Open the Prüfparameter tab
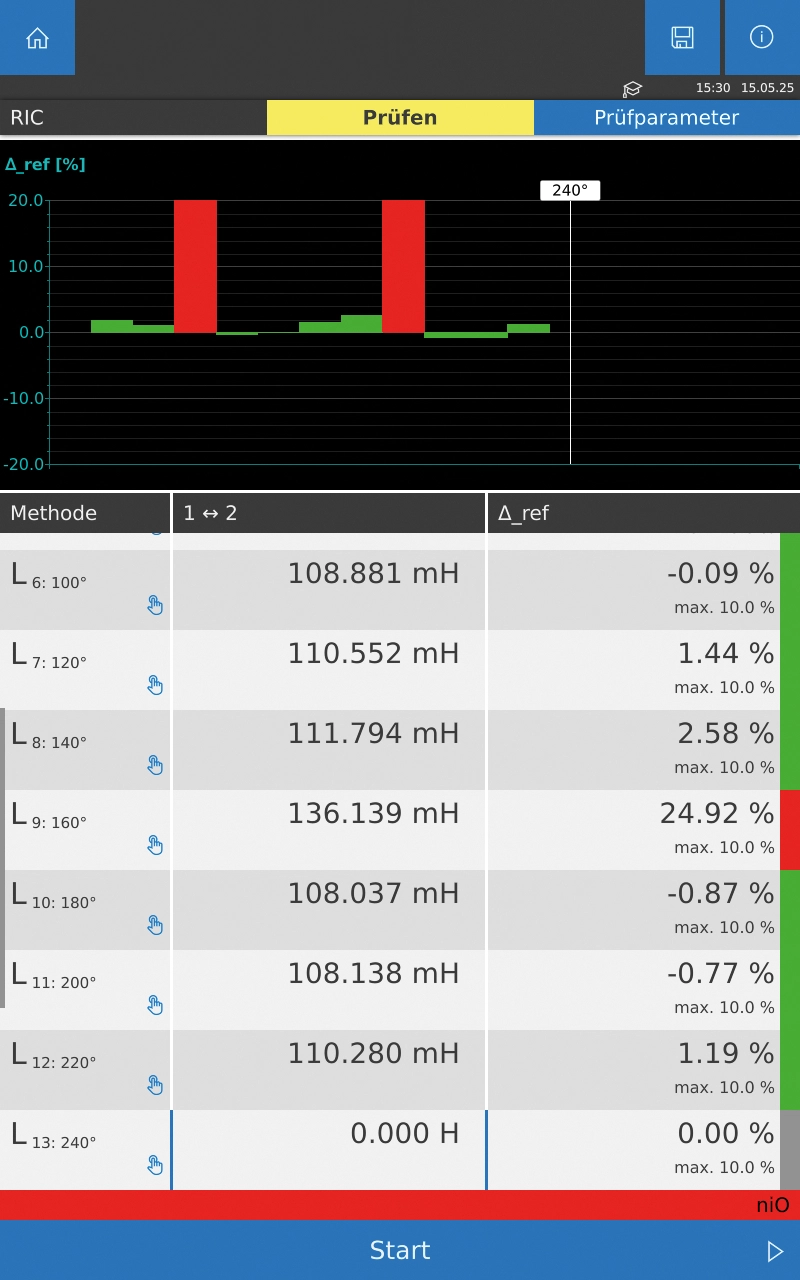Image resolution: width=800 pixels, height=1280 pixels. click(x=666, y=118)
